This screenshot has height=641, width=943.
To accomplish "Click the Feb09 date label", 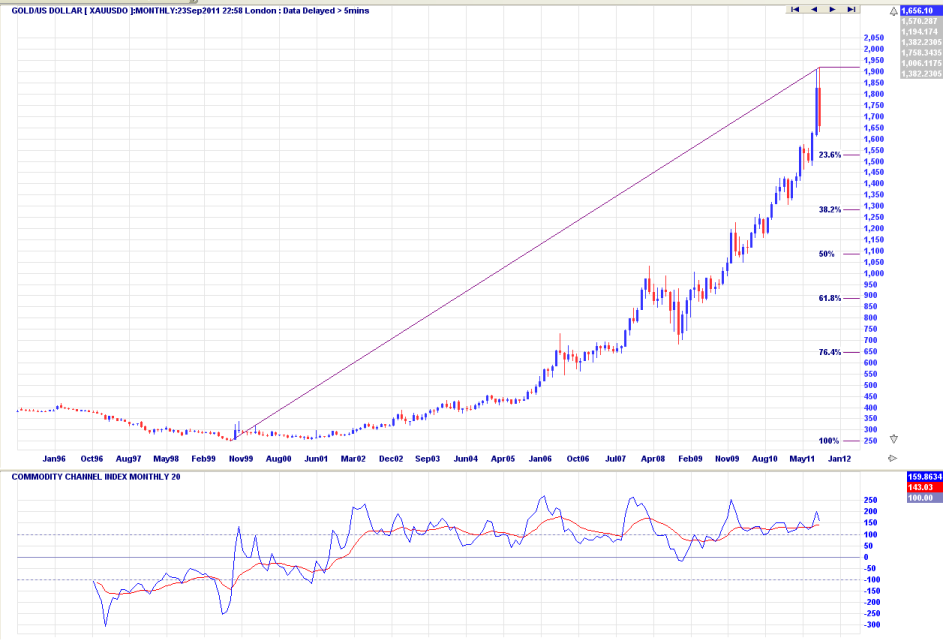I will [x=690, y=459].
